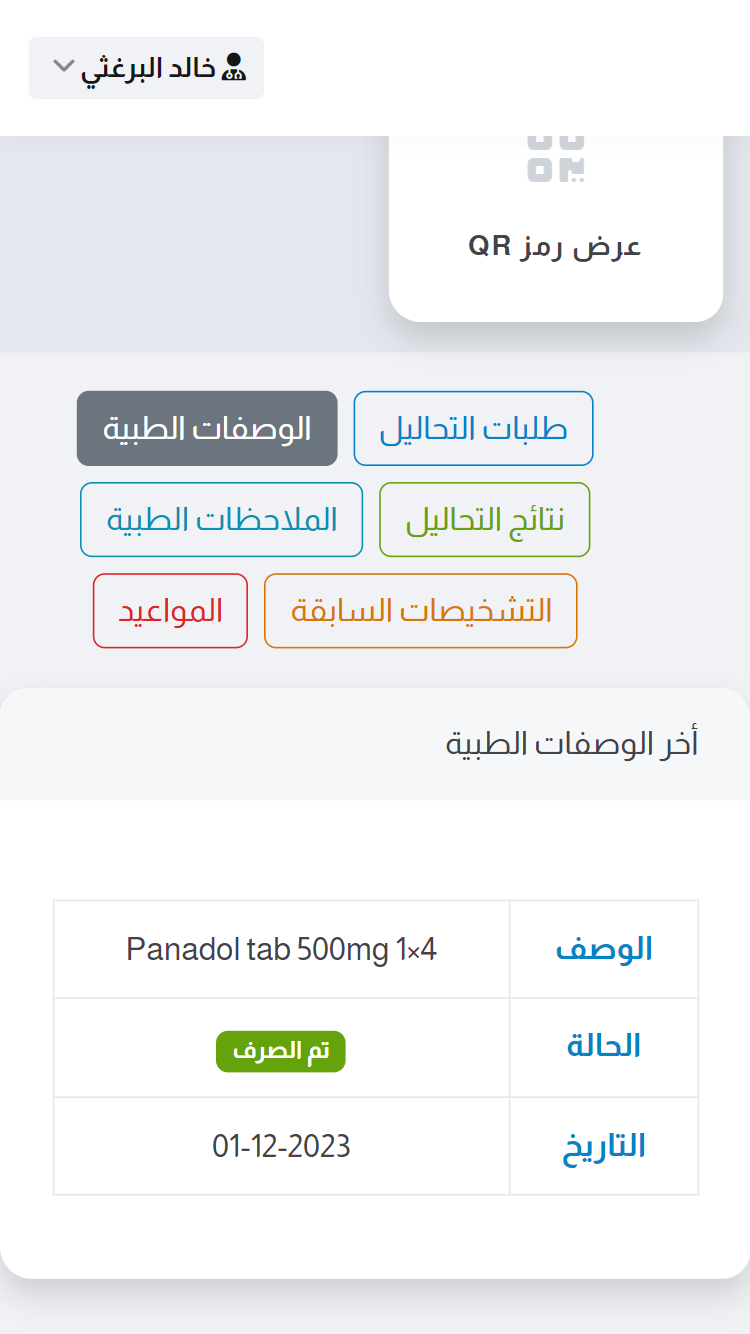Click the patient profile icon beside خالد البرغثي

click(237, 67)
